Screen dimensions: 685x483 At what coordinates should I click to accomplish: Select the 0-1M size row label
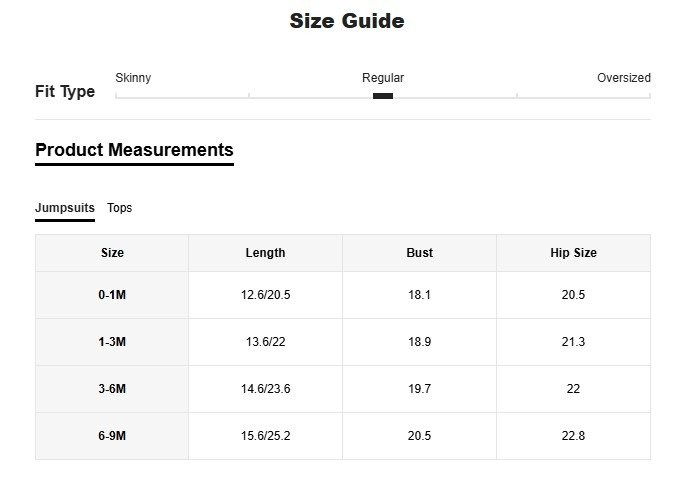(112, 295)
